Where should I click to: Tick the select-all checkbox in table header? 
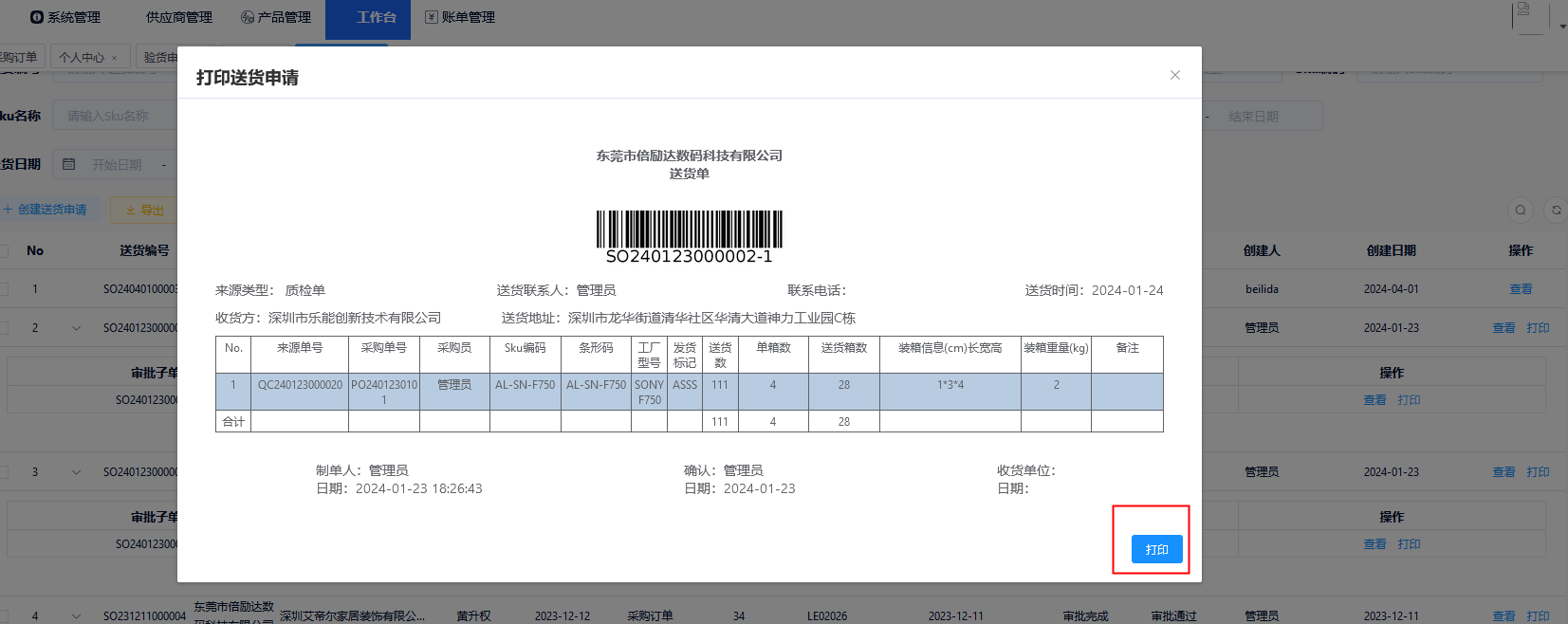click(x=3, y=251)
